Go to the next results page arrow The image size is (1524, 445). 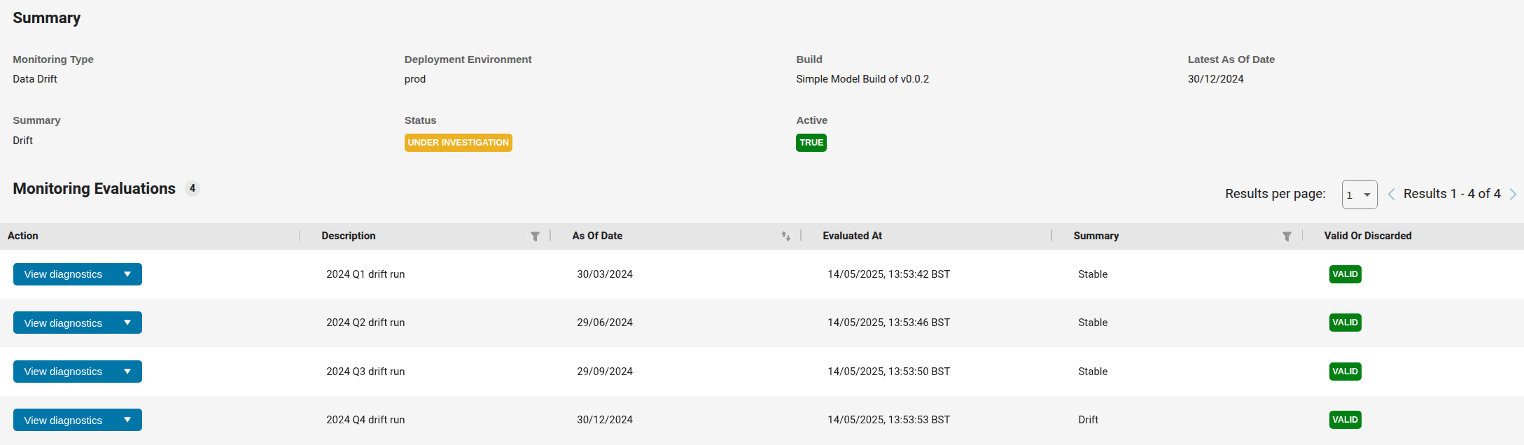click(x=1513, y=194)
